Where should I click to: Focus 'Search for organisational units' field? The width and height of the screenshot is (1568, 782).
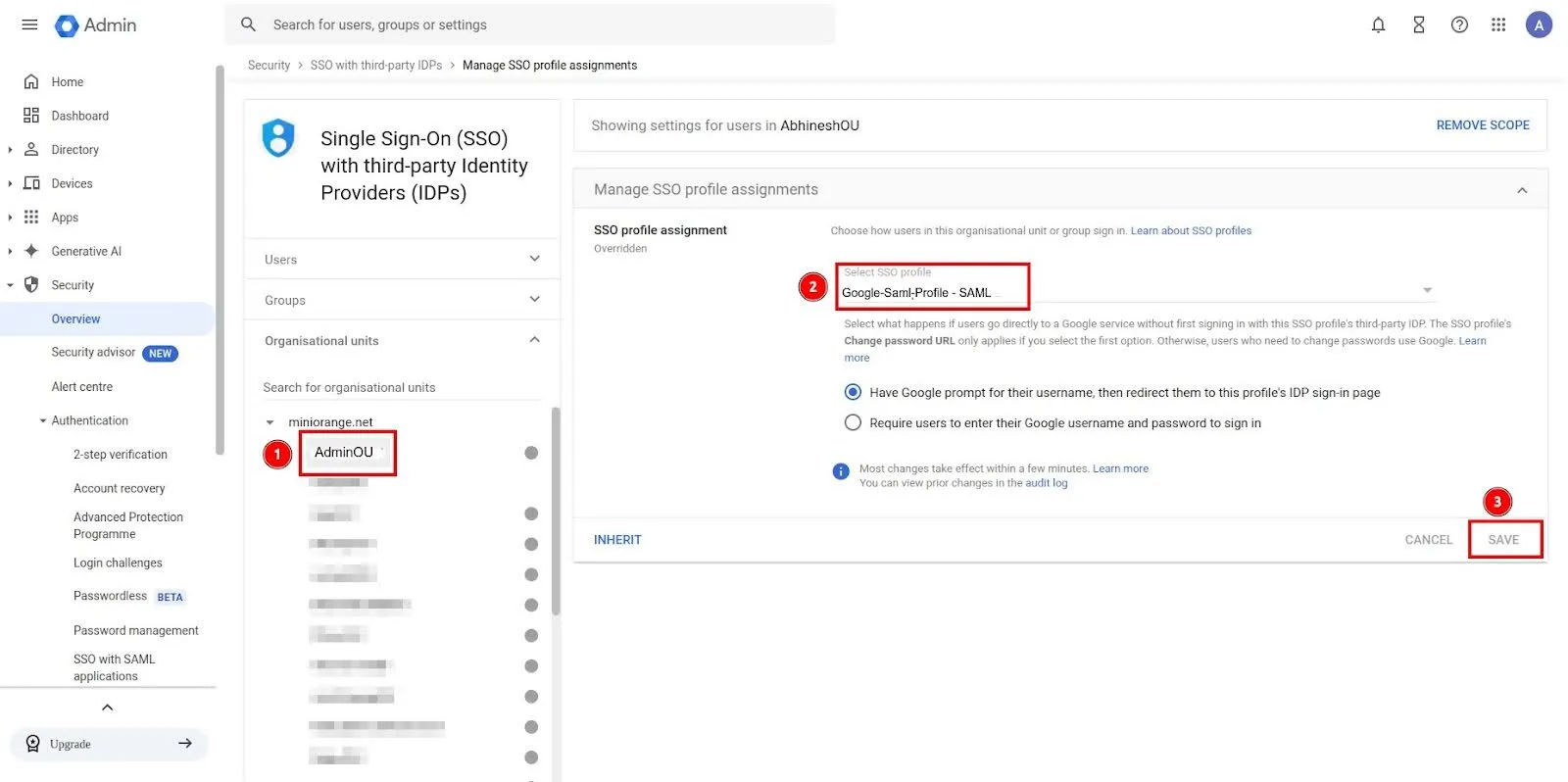(x=402, y=388)
